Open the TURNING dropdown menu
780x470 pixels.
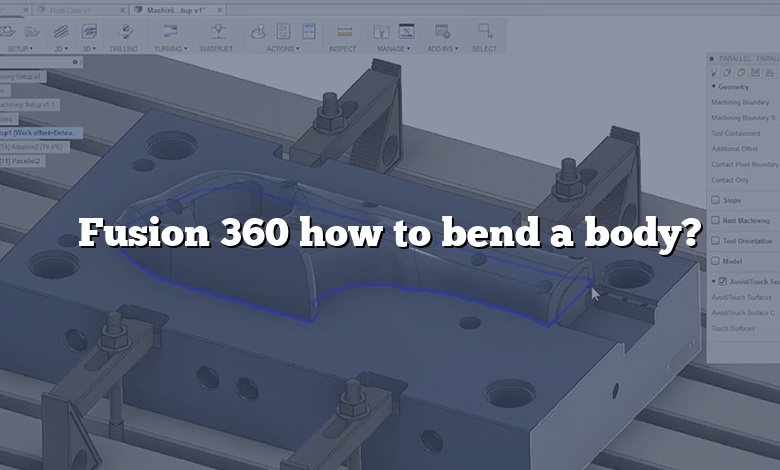171,49
